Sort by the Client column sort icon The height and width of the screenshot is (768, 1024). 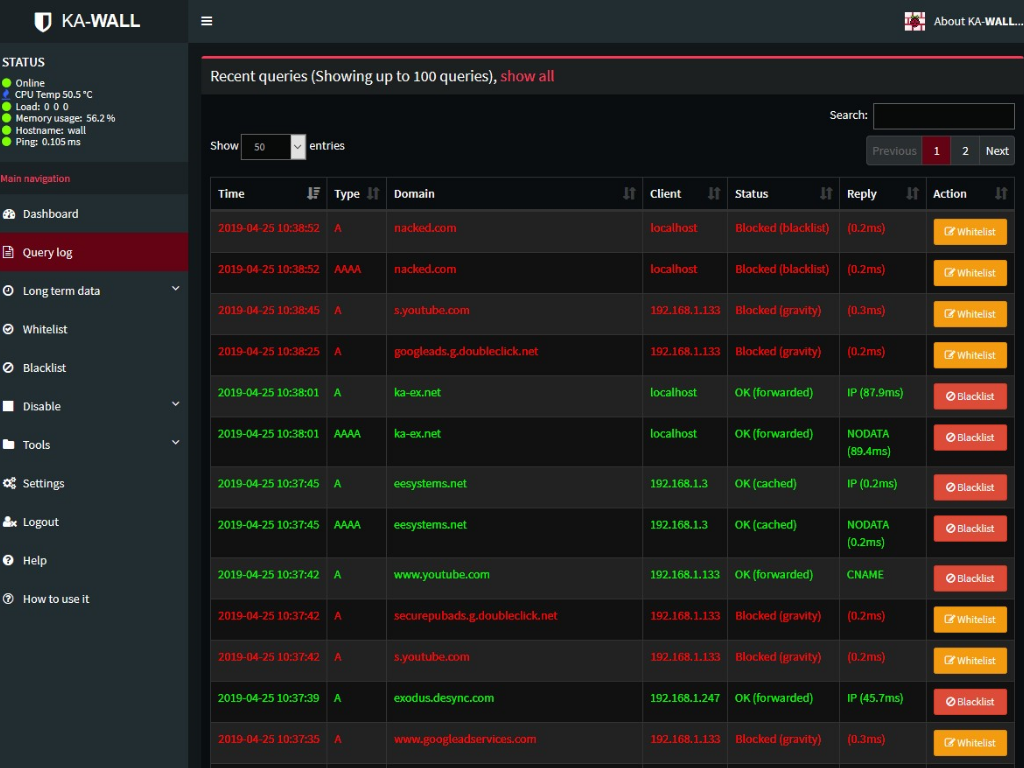coord(714,193)
